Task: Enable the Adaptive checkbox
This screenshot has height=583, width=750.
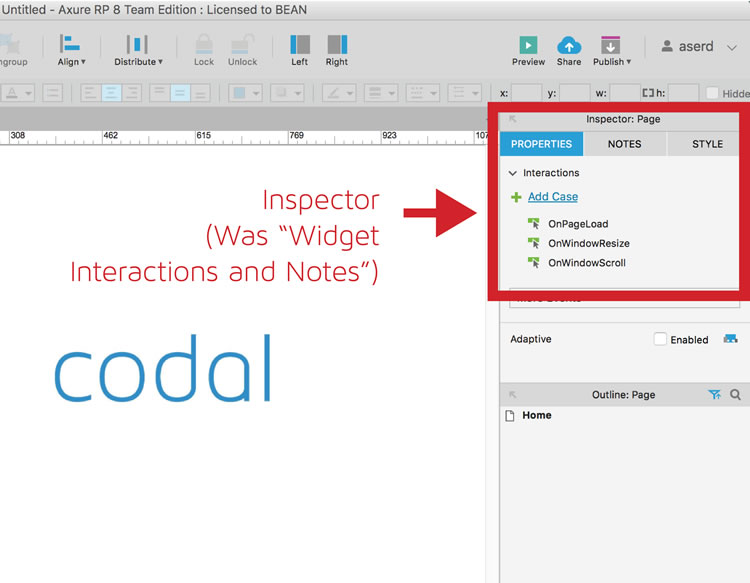Action: click(660, 339)
